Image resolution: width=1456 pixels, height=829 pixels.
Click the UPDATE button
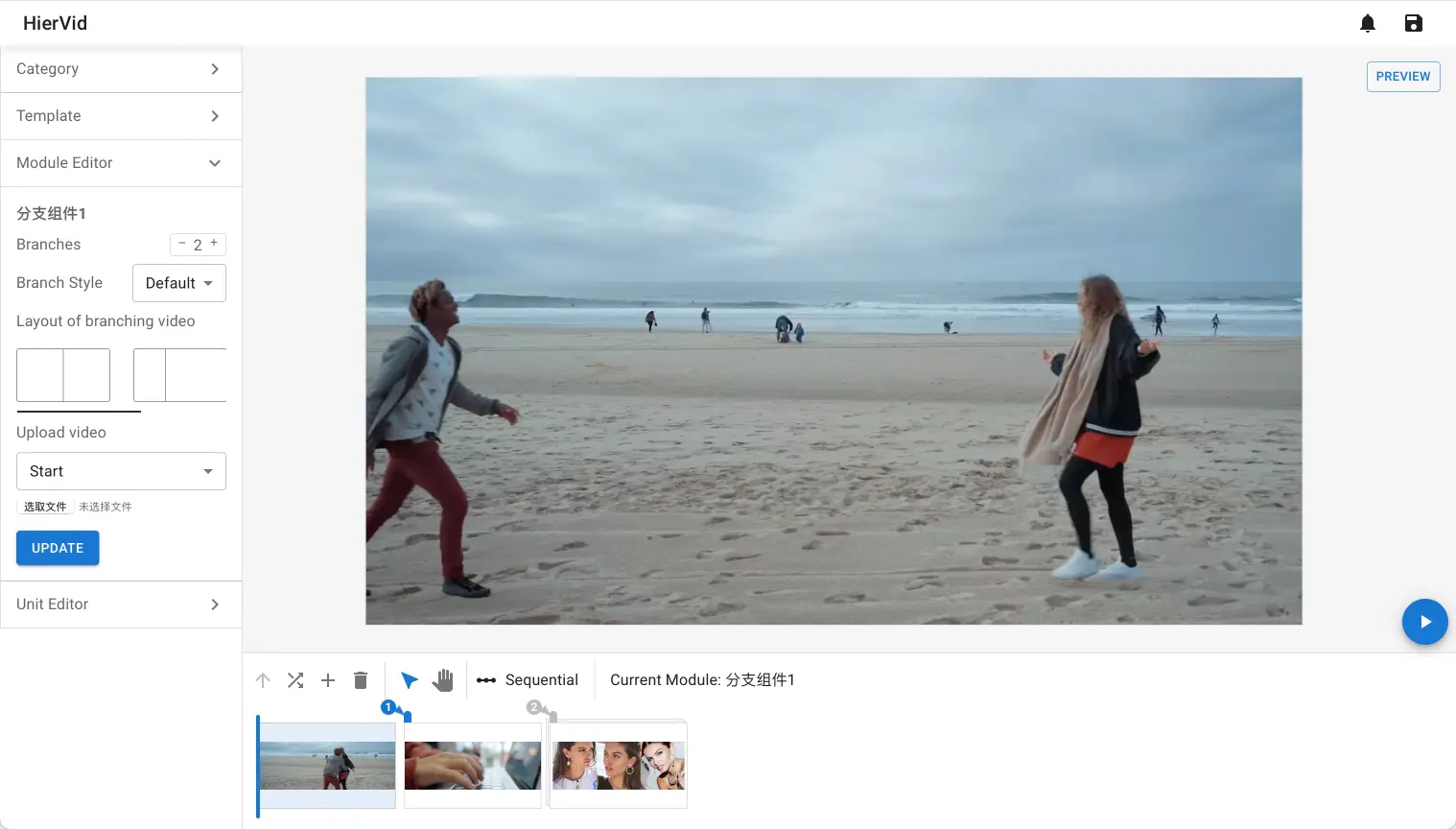click(x=58, y=548)
